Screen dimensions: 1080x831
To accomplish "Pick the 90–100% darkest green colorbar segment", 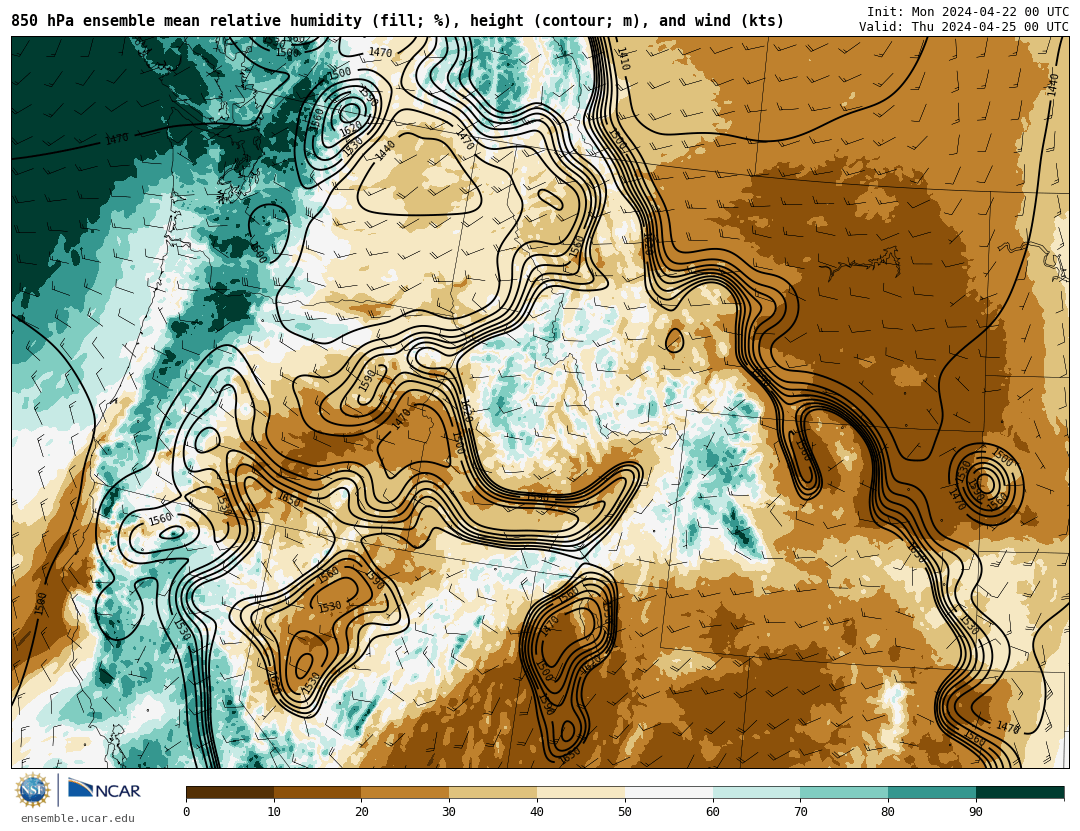I will coord(1020,792).
